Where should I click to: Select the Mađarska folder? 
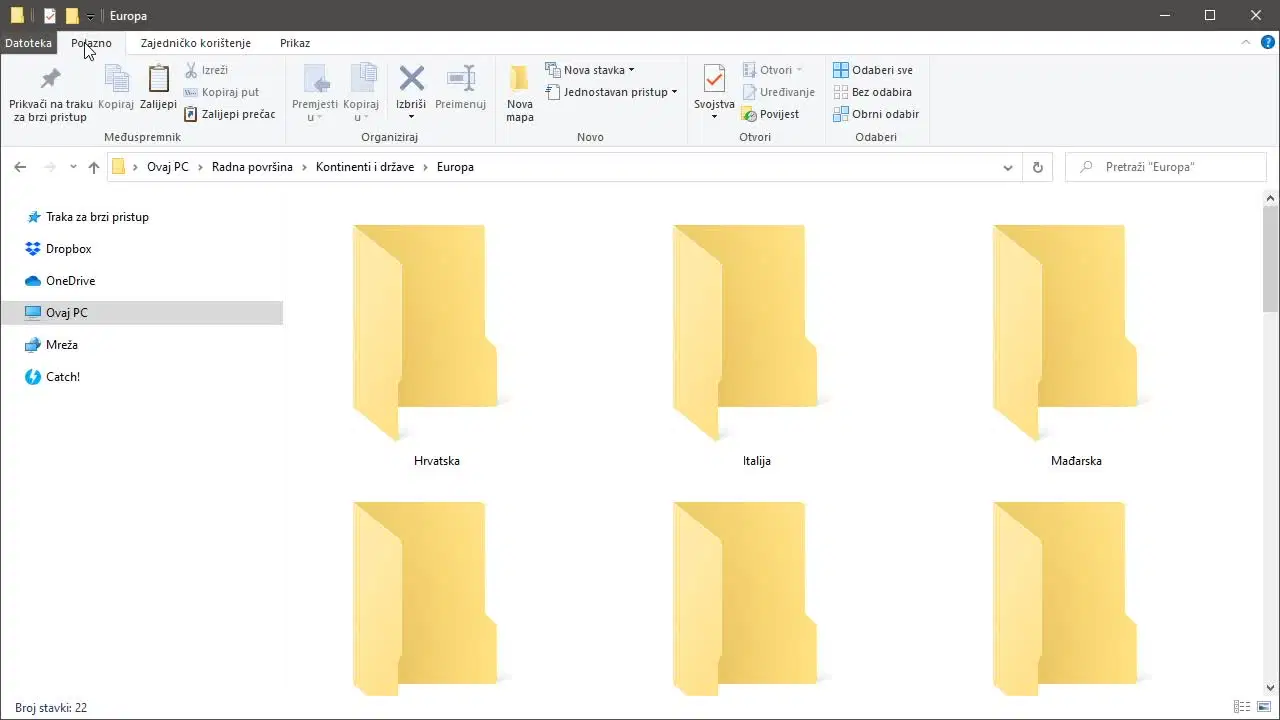(x=1076, y=345)
